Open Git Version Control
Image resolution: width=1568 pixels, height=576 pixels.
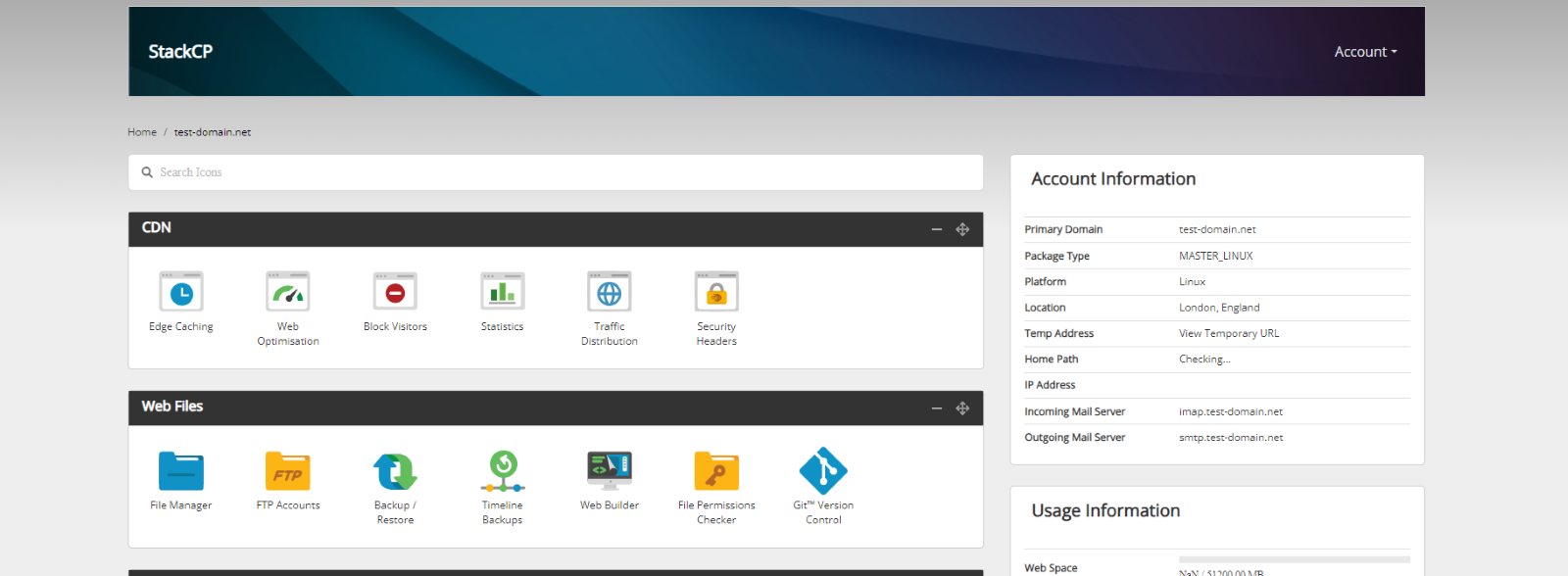[823, 471]
